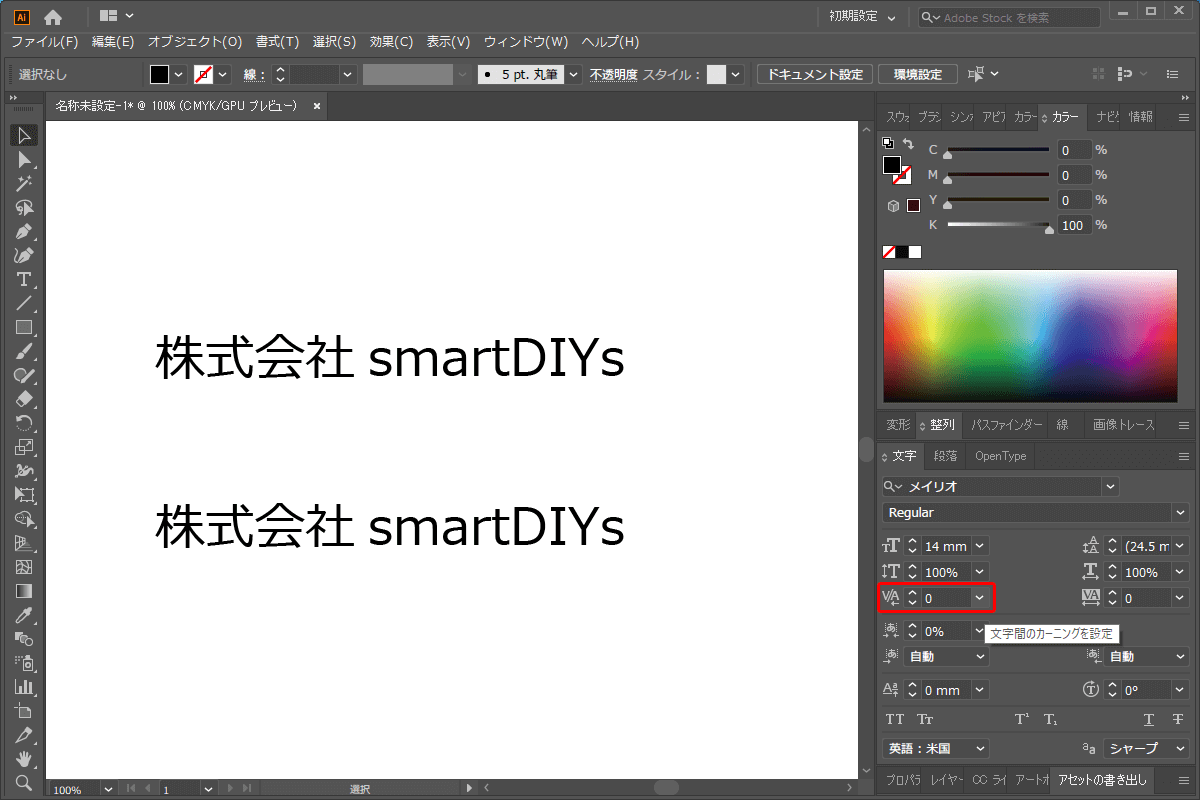Select the Line Segment tool
Image resolution: width=1200 pixels, height=800 pixels.
pyautogui.click(x=25, y=303)
